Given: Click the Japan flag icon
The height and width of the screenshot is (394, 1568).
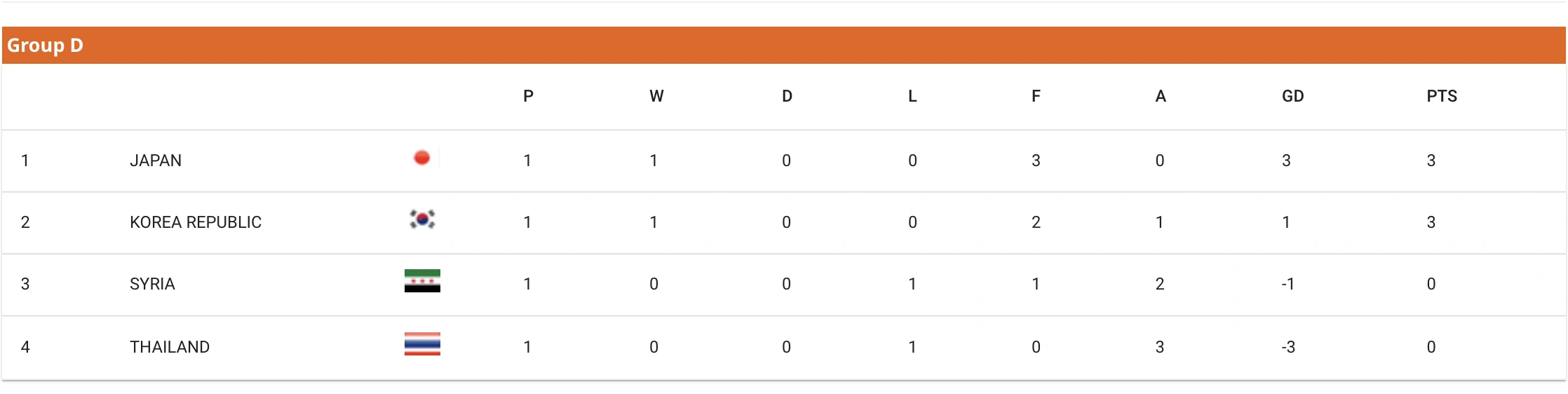Looking at the screenshot, I should tap(422, 158).
